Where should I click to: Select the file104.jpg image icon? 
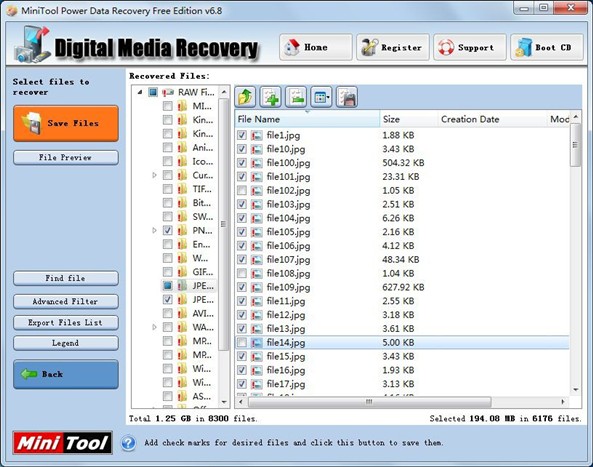(x=257, y=218)
